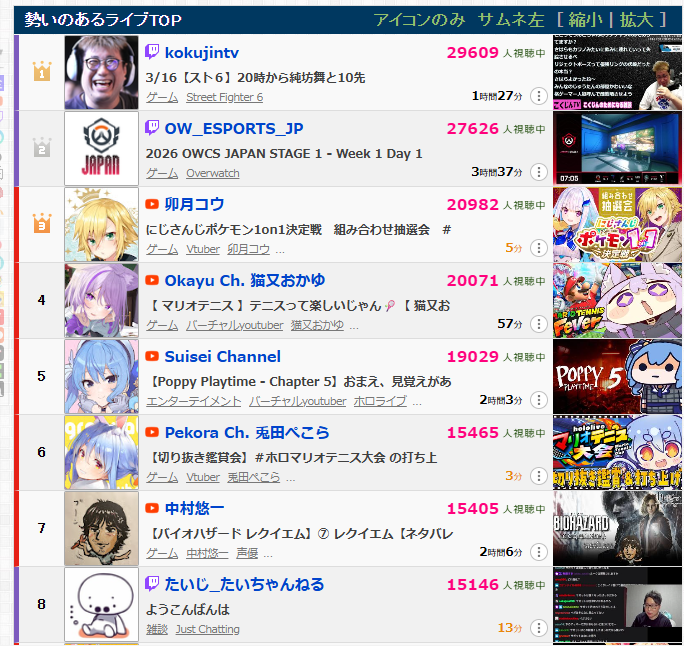684x646 pixels.
Task: Click the YouTube icon next to Okayu Ch.
Action: coord(152,280)
